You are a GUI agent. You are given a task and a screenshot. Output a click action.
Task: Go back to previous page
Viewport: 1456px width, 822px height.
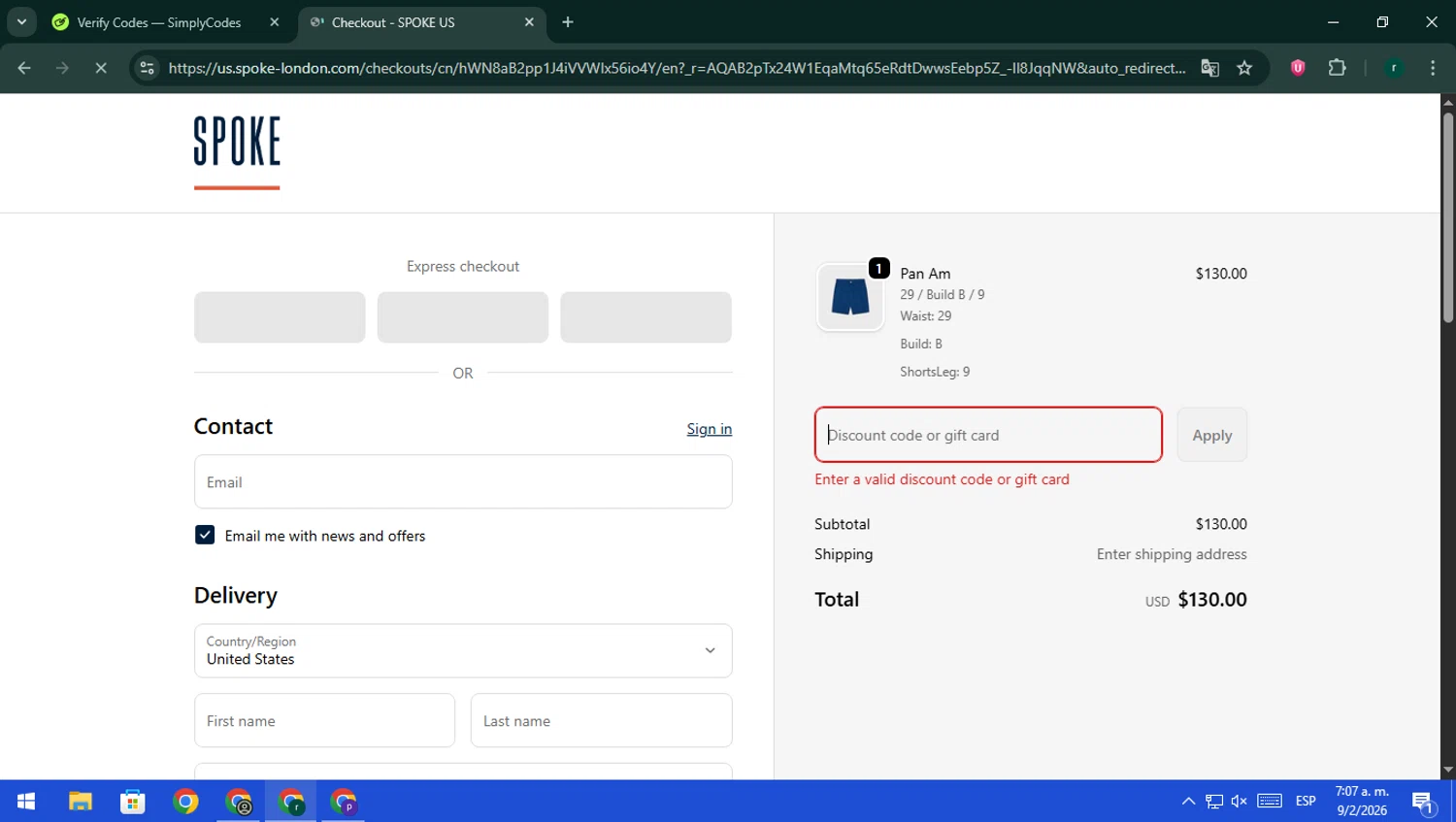24,68
